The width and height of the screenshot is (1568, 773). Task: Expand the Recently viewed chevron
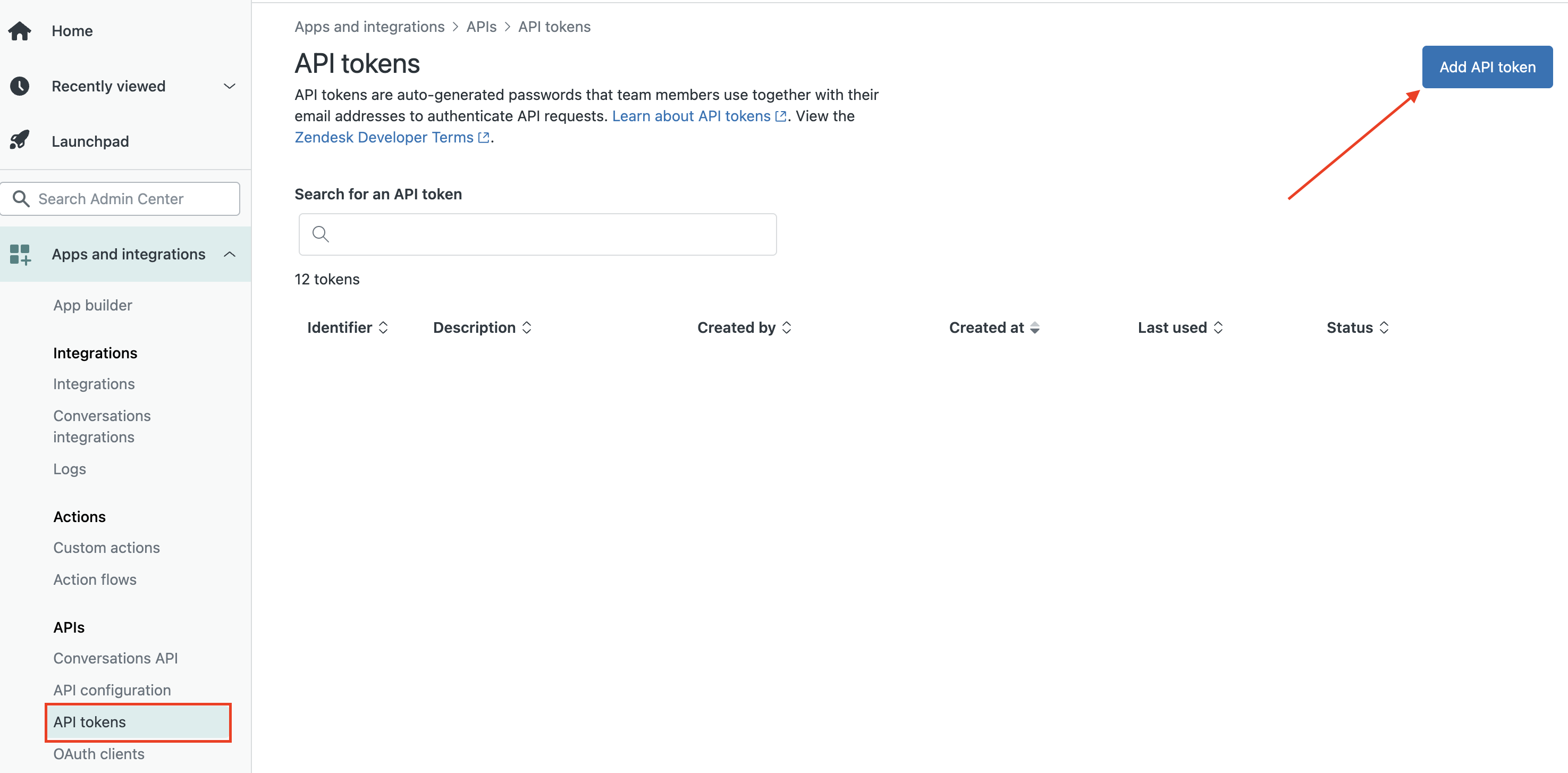230,86
